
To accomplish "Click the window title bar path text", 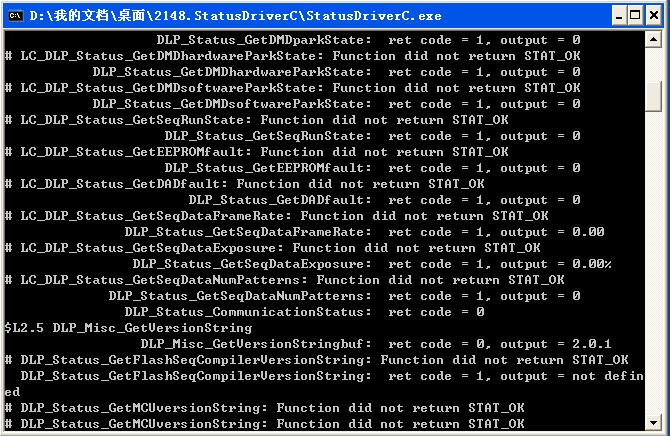I will pyautogui.click(x=235, y=16).
